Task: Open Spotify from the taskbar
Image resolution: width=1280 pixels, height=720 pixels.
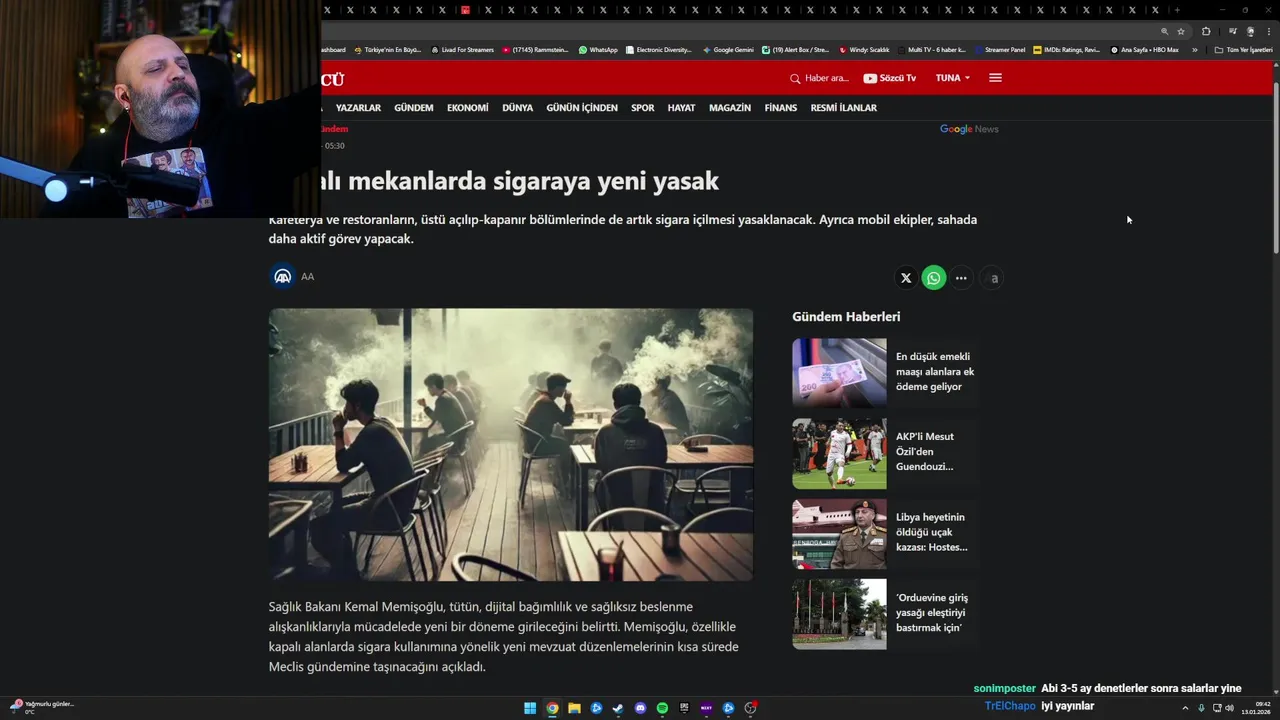Action: pos(662,708)
